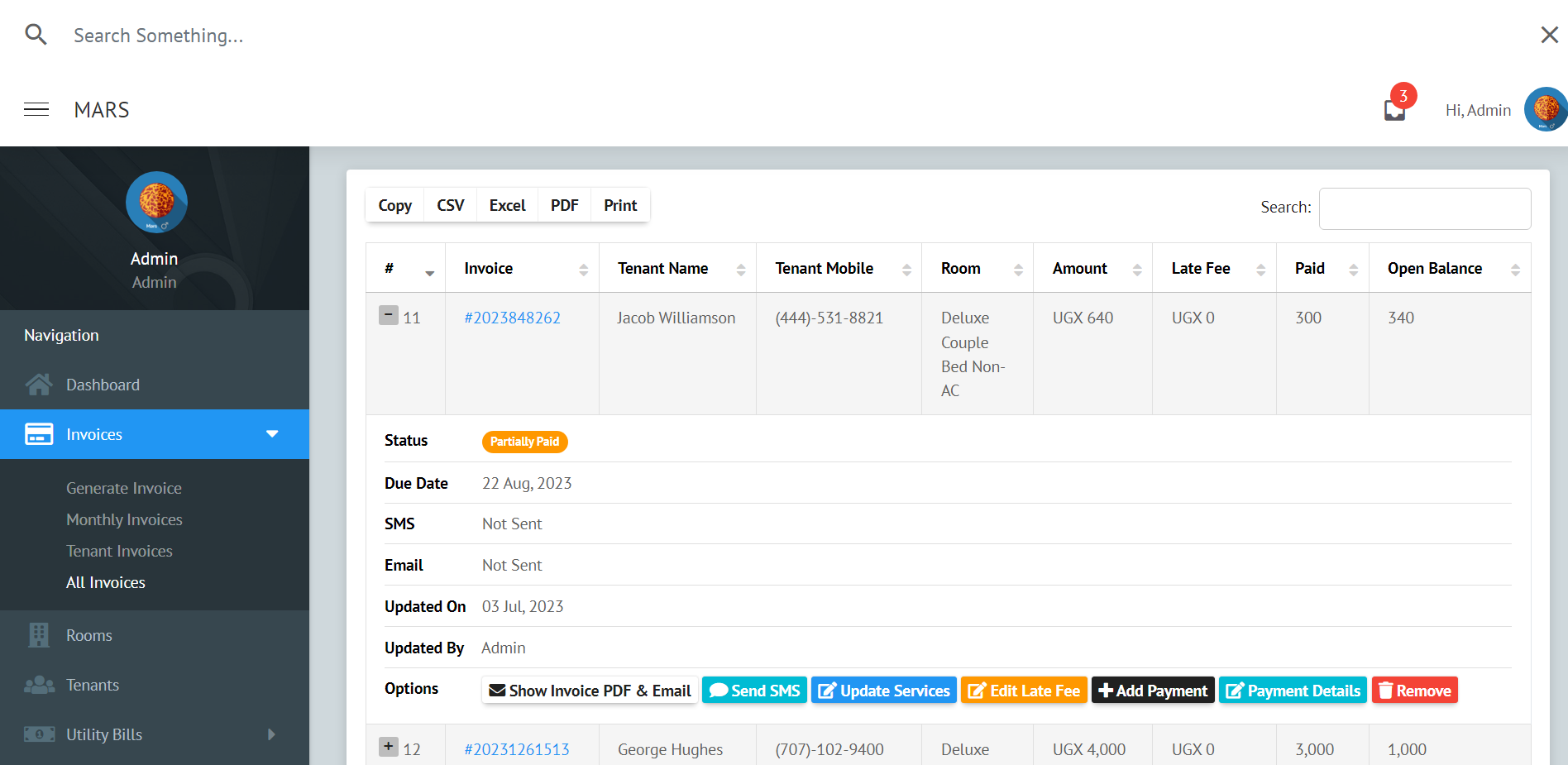Print the invoices table

pyautogui.click(x=620, y=205)
